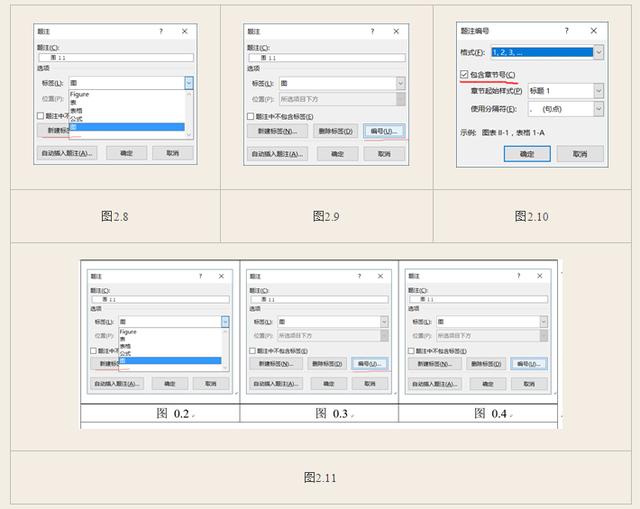Image resolution: width=640 pixels, height=509 pixels.
Task: Click 删除标签(D) in the 图2.9 dialog
Action: 336,131
